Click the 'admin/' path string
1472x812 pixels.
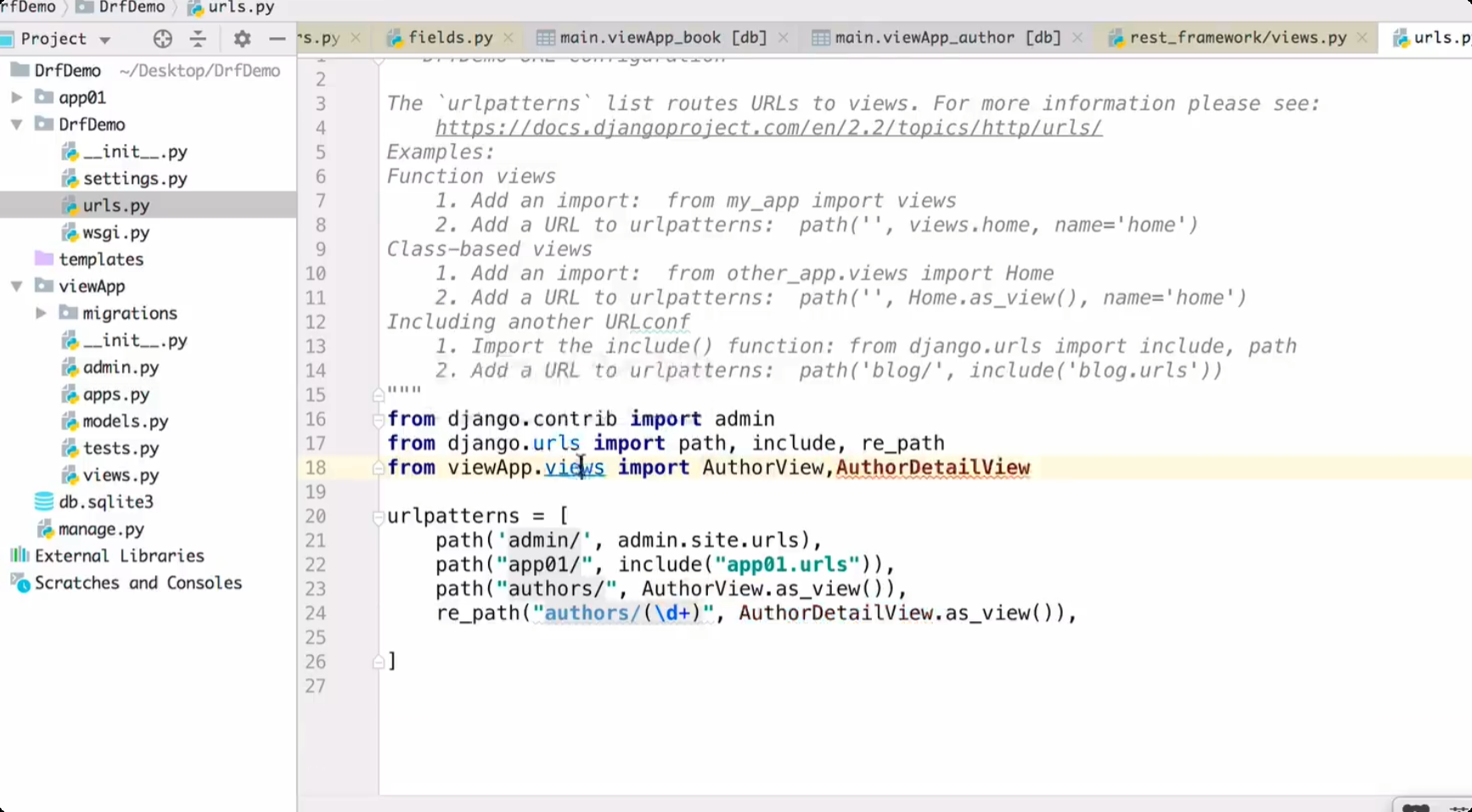point(544,540)
